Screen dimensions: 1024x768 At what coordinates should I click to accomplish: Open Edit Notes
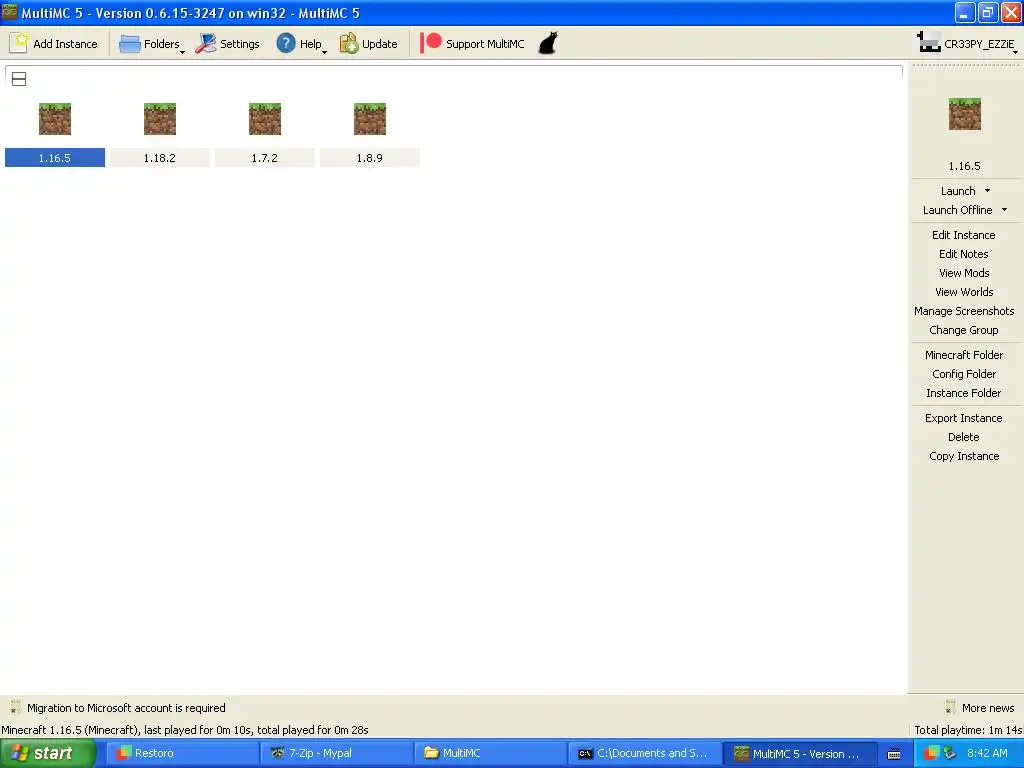click(x=964, y=253)
